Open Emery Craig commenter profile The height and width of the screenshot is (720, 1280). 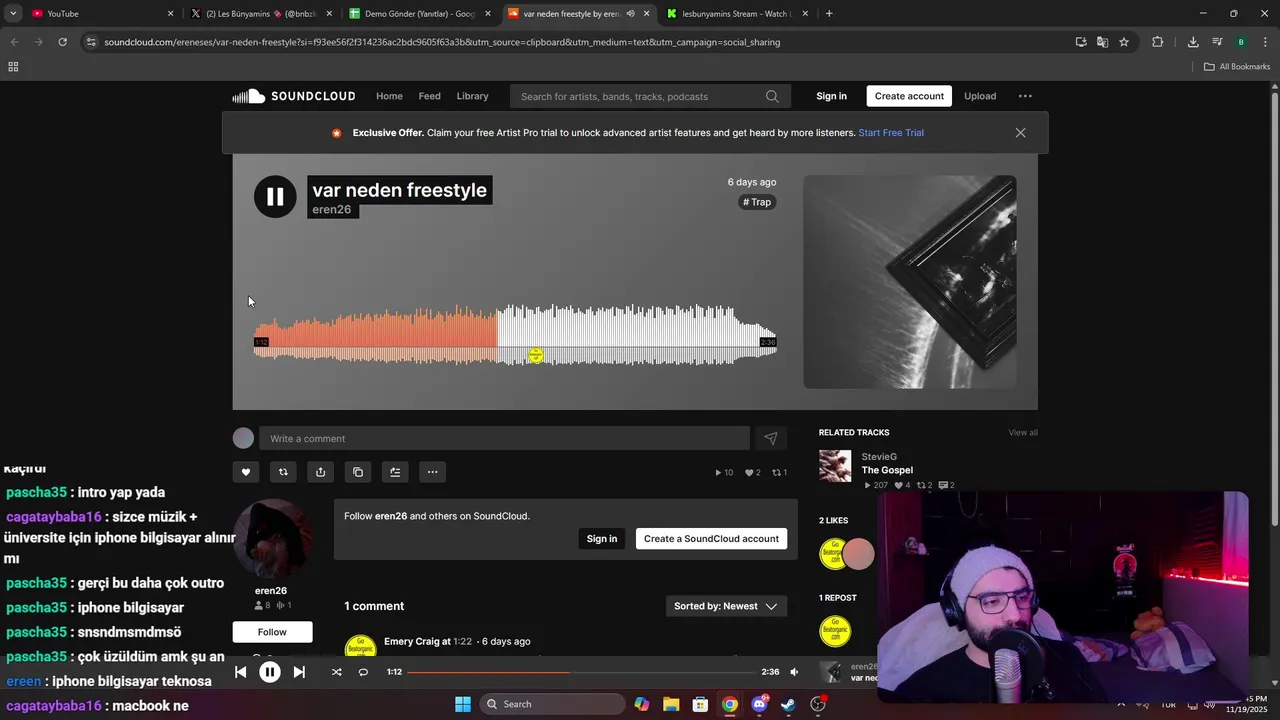(x=411, y=641)
